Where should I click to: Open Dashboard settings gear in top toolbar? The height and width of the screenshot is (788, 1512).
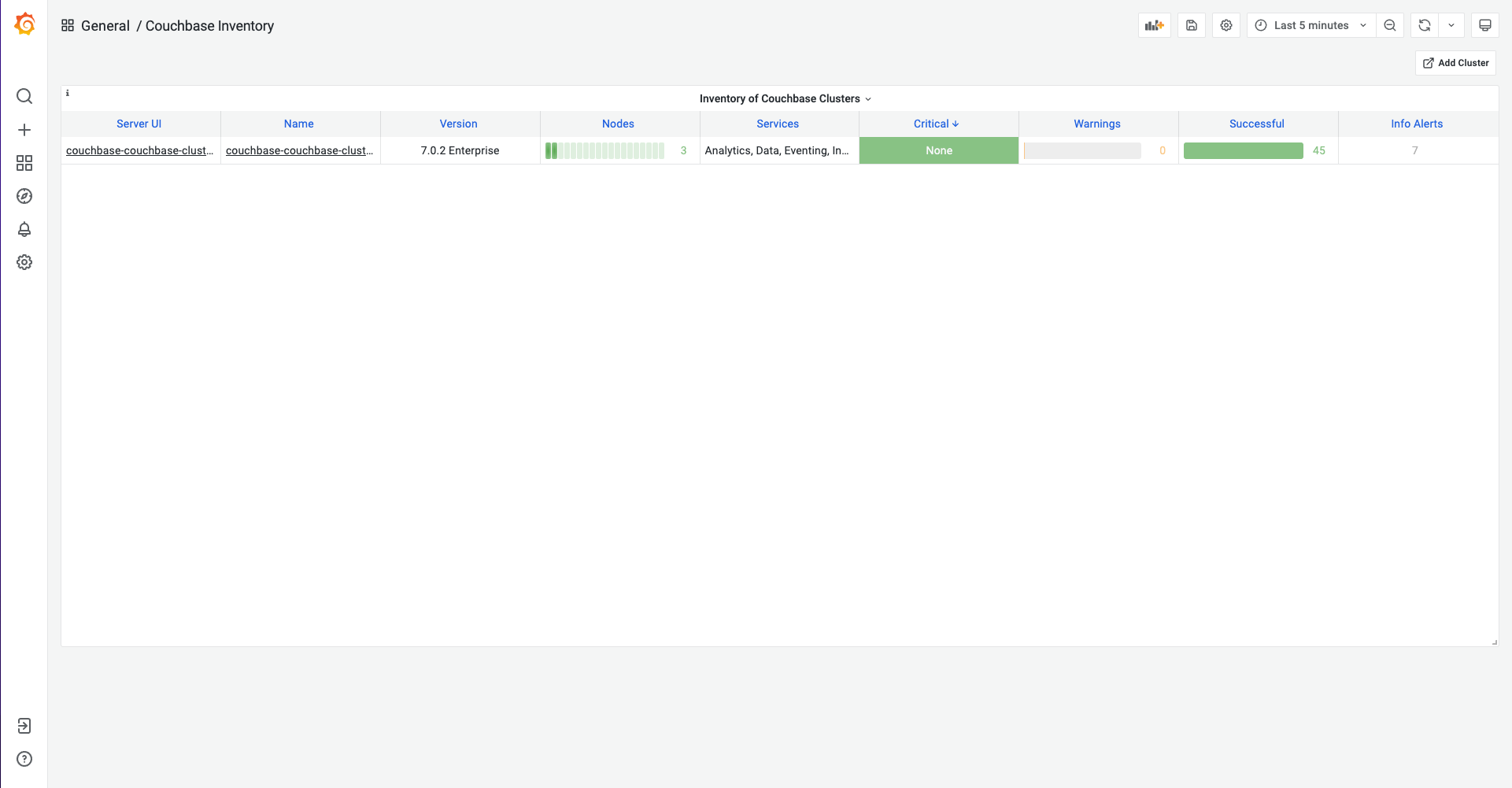pyautogui.click(x=1225, y=25)
